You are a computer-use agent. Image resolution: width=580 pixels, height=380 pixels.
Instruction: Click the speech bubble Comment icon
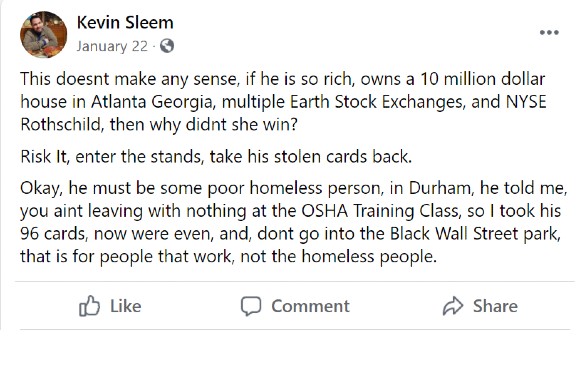[251, 306]
